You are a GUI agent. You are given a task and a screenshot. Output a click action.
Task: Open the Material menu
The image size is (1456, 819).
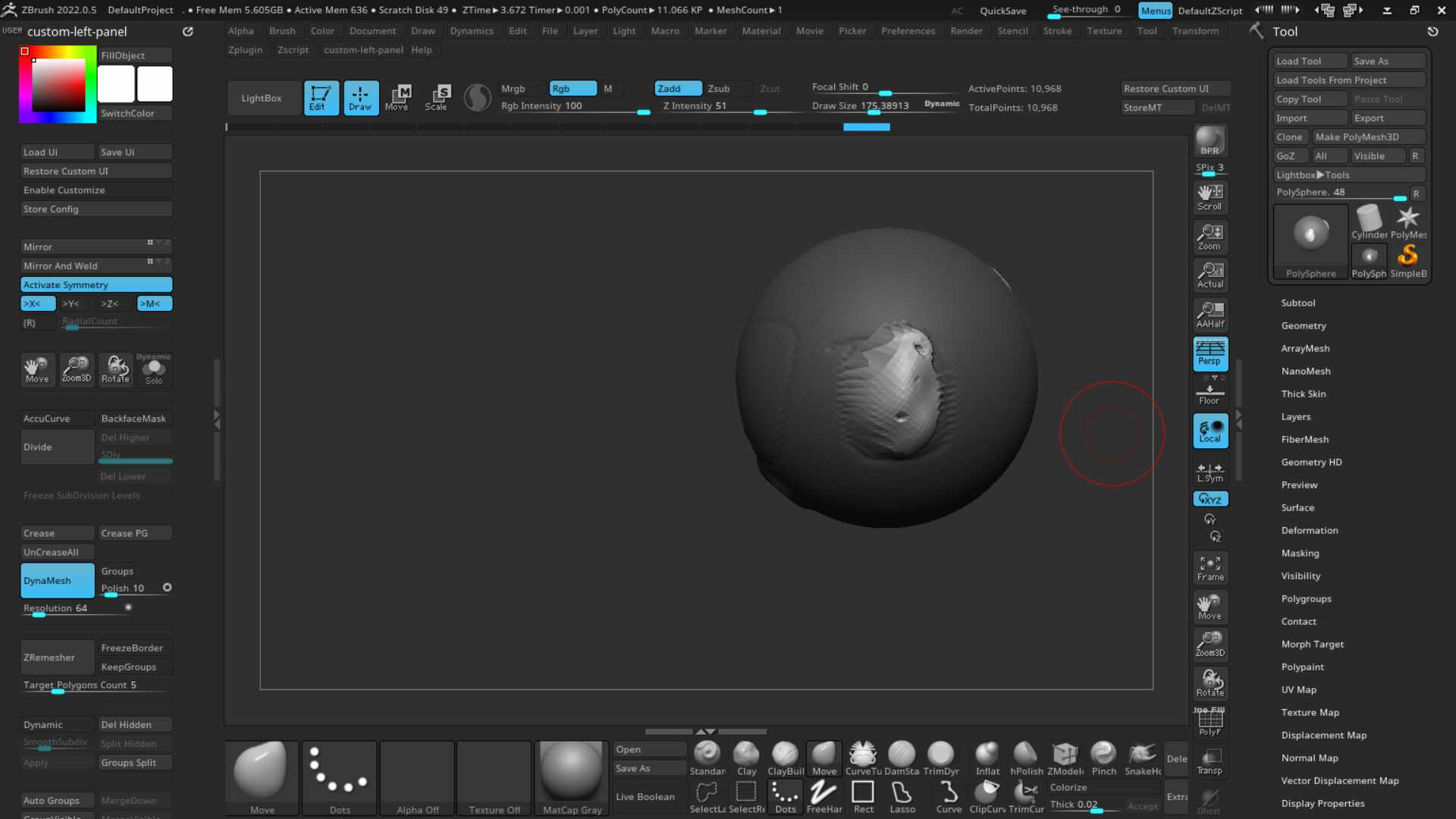coord(761,31)
